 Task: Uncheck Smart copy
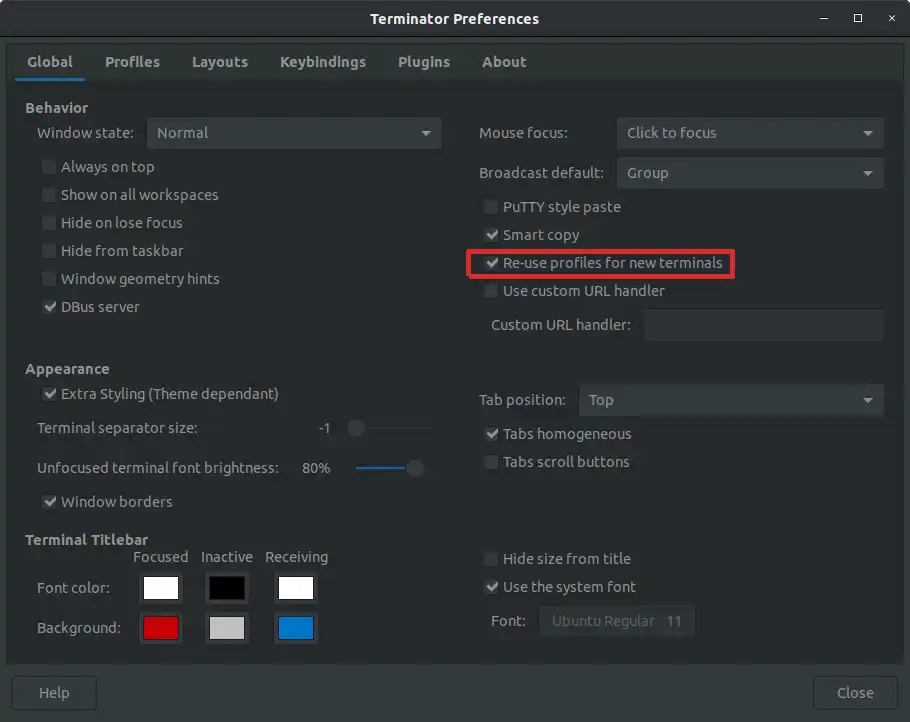pyautogui.click(x=491, y=235)
